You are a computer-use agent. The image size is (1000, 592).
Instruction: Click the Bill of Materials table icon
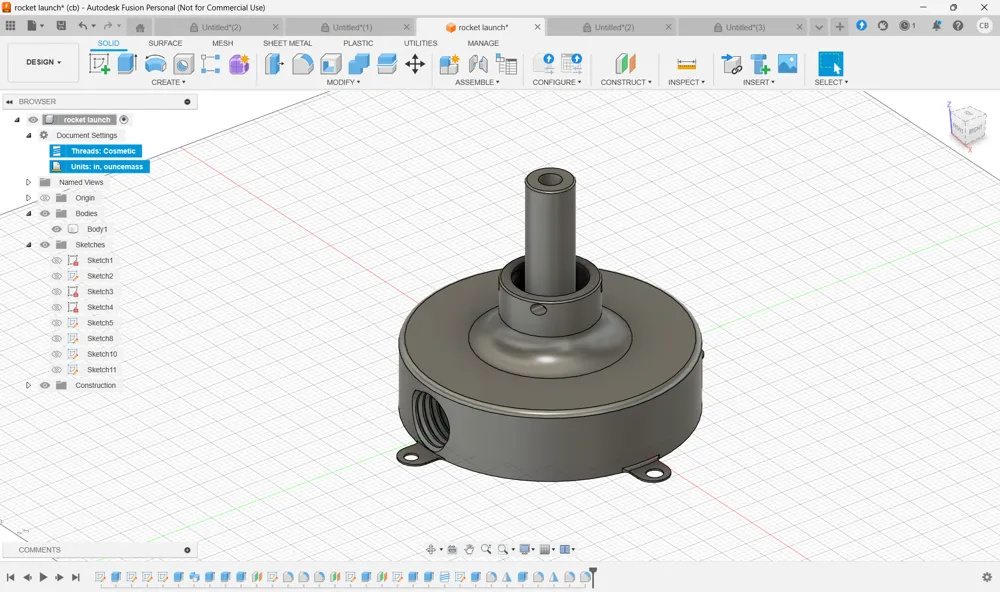tap(506, 64)
